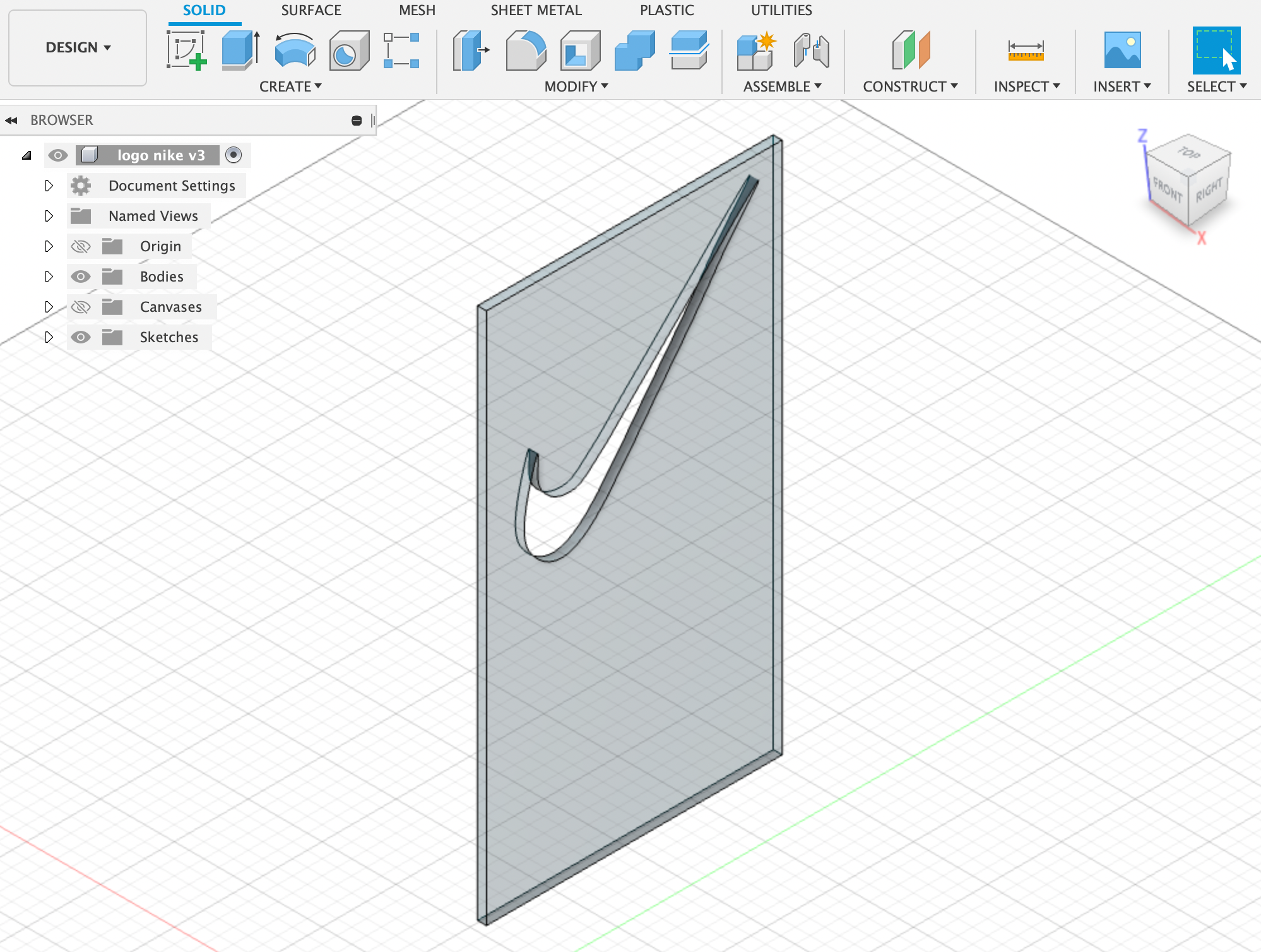1261x952 pixels.
Task: Click the Named Views folder icon
Action: click(81, 216)
